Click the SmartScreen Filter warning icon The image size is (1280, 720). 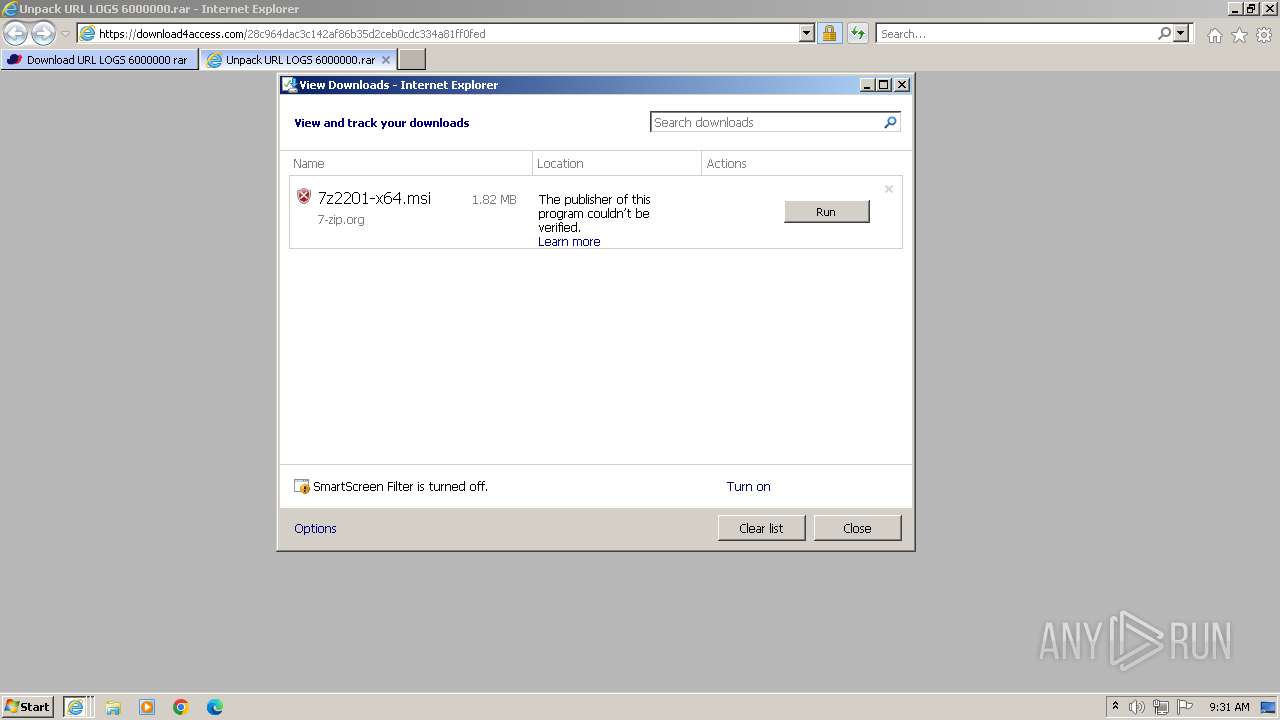pos(302,487)
